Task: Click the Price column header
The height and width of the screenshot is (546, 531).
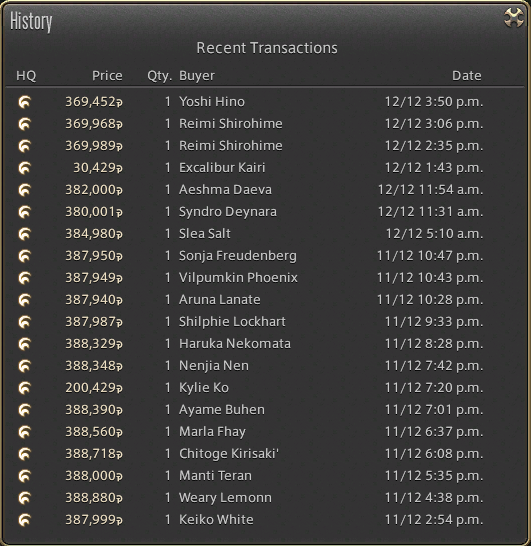Action: [107, 76]
